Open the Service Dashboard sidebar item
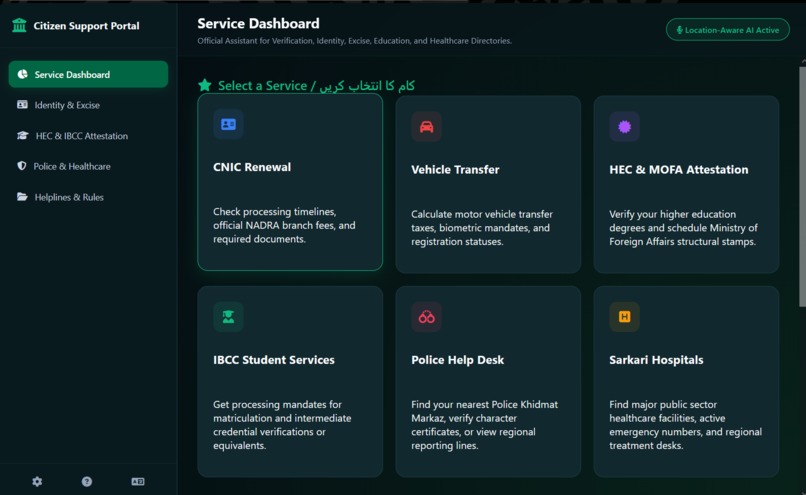806x495 pixels. [x=88, y=75]
